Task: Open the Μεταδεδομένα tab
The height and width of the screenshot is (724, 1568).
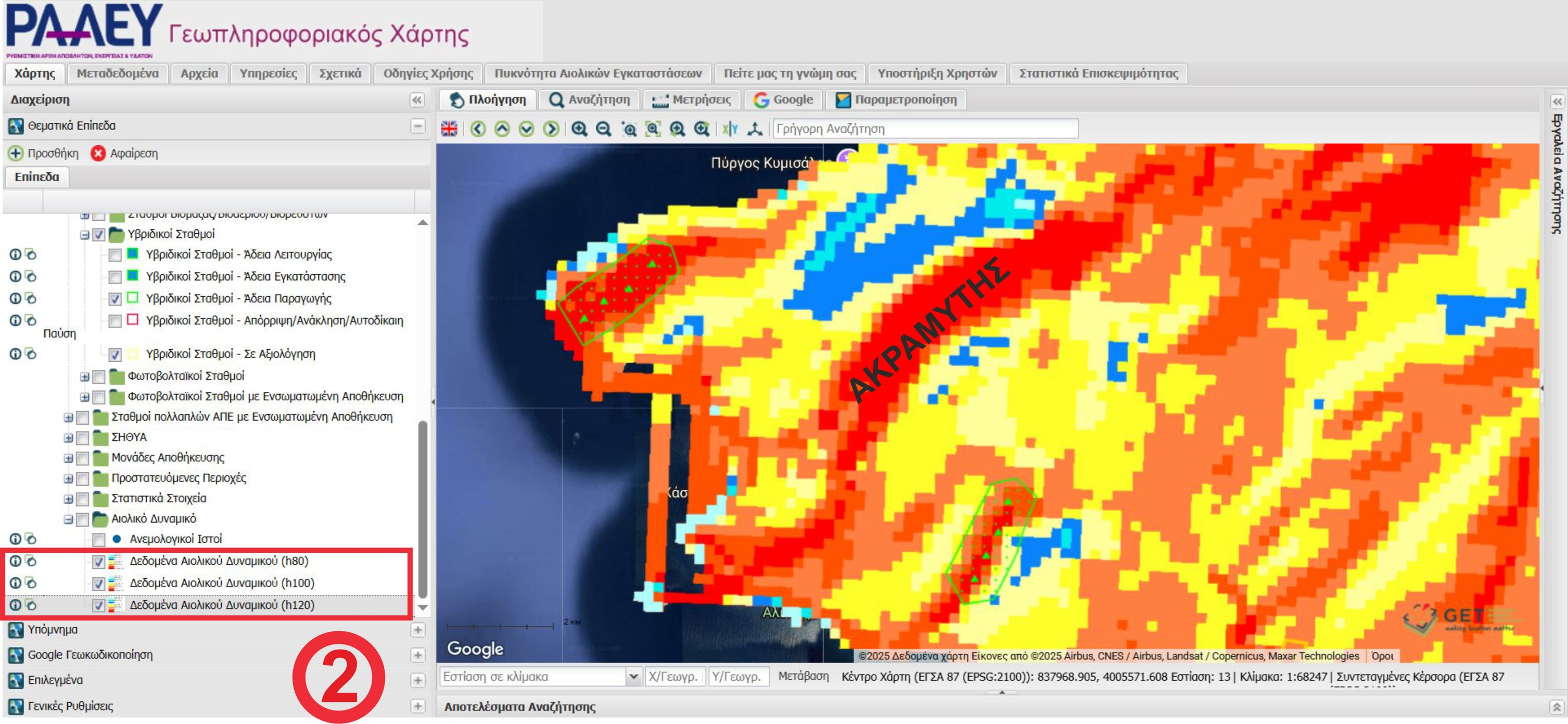Action: [x=118, y=74]
